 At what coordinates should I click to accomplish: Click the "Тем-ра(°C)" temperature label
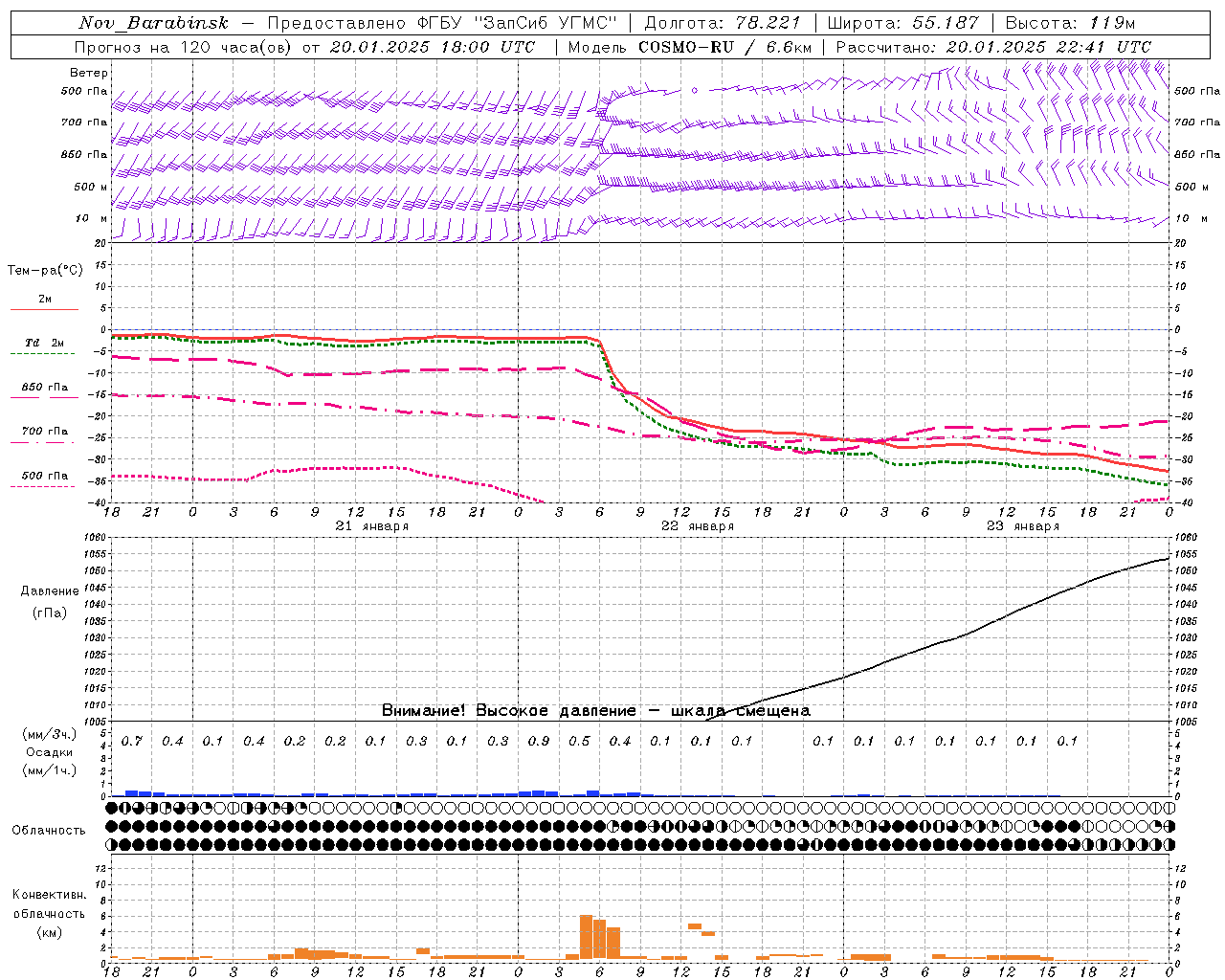click(45, 271)
